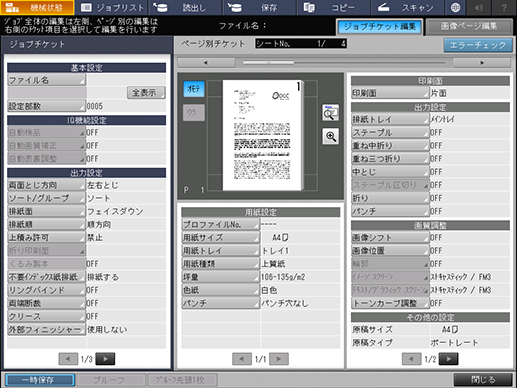Go to next sheet with right arrow
The height and width of the screenshot is (388, 517).
[x=482, y=63]
